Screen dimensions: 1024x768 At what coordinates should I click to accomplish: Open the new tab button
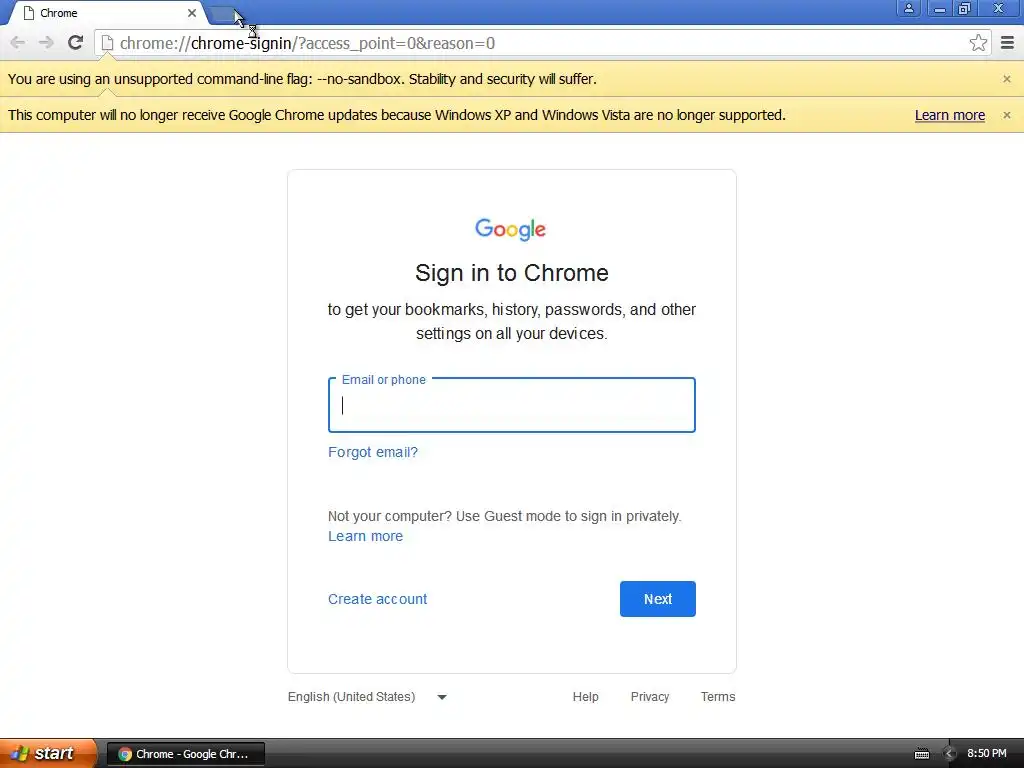pyautogui.click(x=223, y=13)
